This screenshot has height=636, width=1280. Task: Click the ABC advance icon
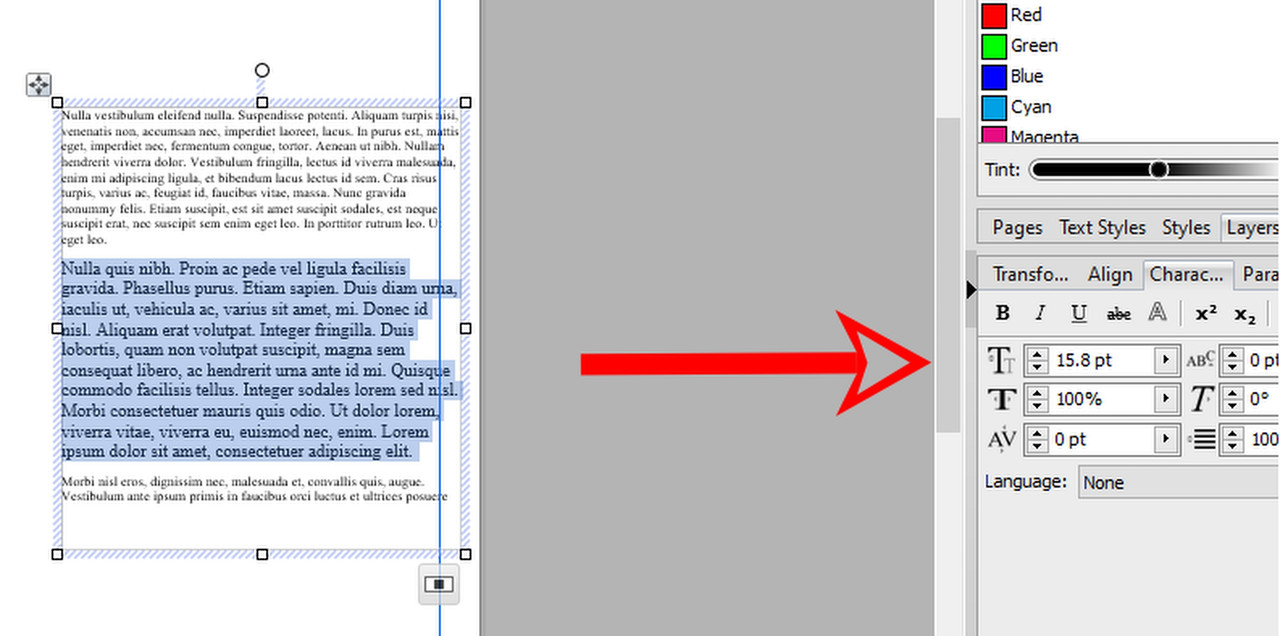[1200, 360]
